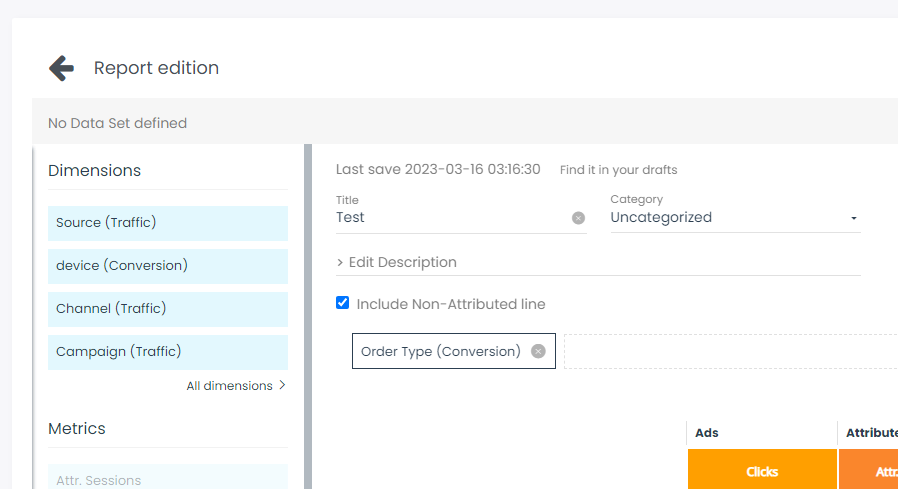Viewport: 898px width, 489px height.
Task: Pick the Channel (Traffic) dimension
Action: pyautogui.click(x=167, y=309)
